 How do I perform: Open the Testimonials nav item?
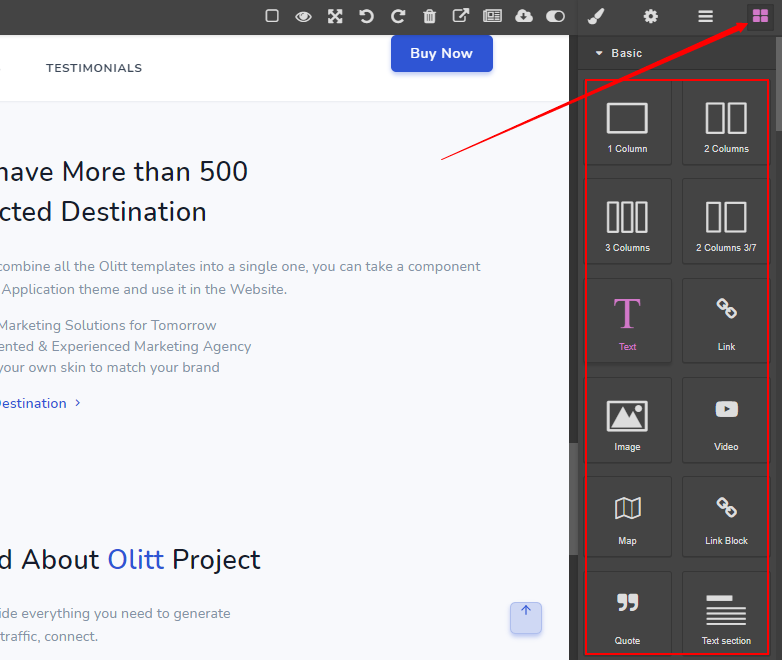[94, 68]
